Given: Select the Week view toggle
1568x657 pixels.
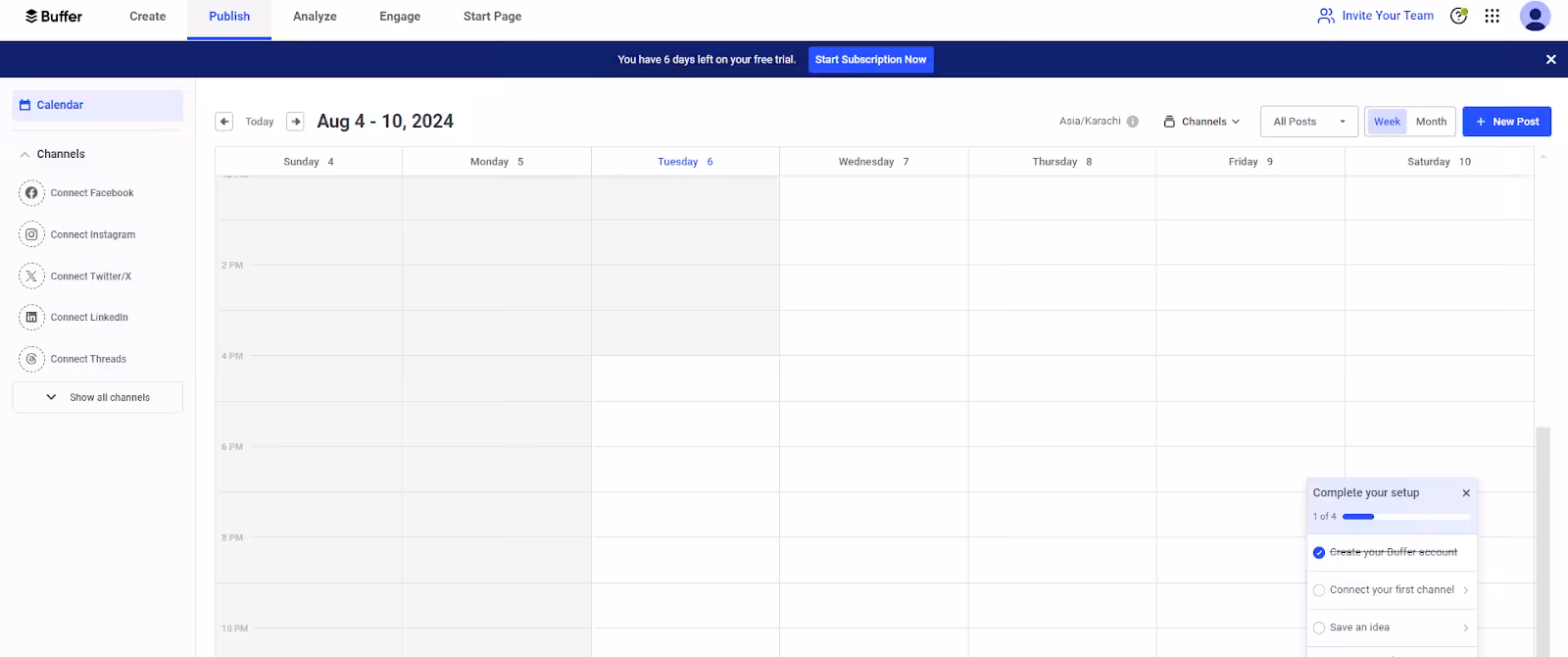Looking at the screenshot, I should [x=1387, y=122].
